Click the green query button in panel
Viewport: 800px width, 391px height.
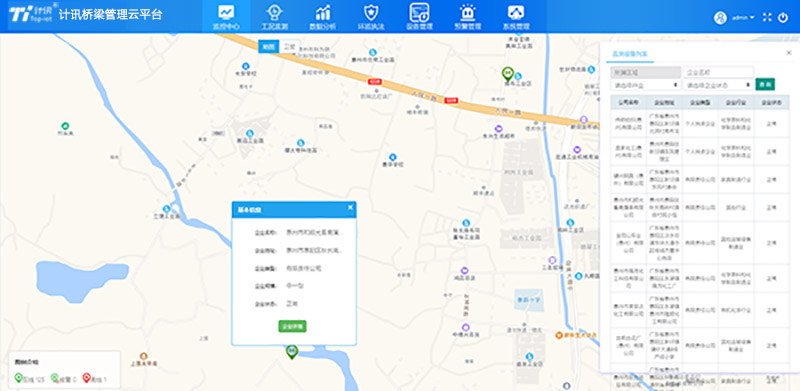click(x=765, y=84)
